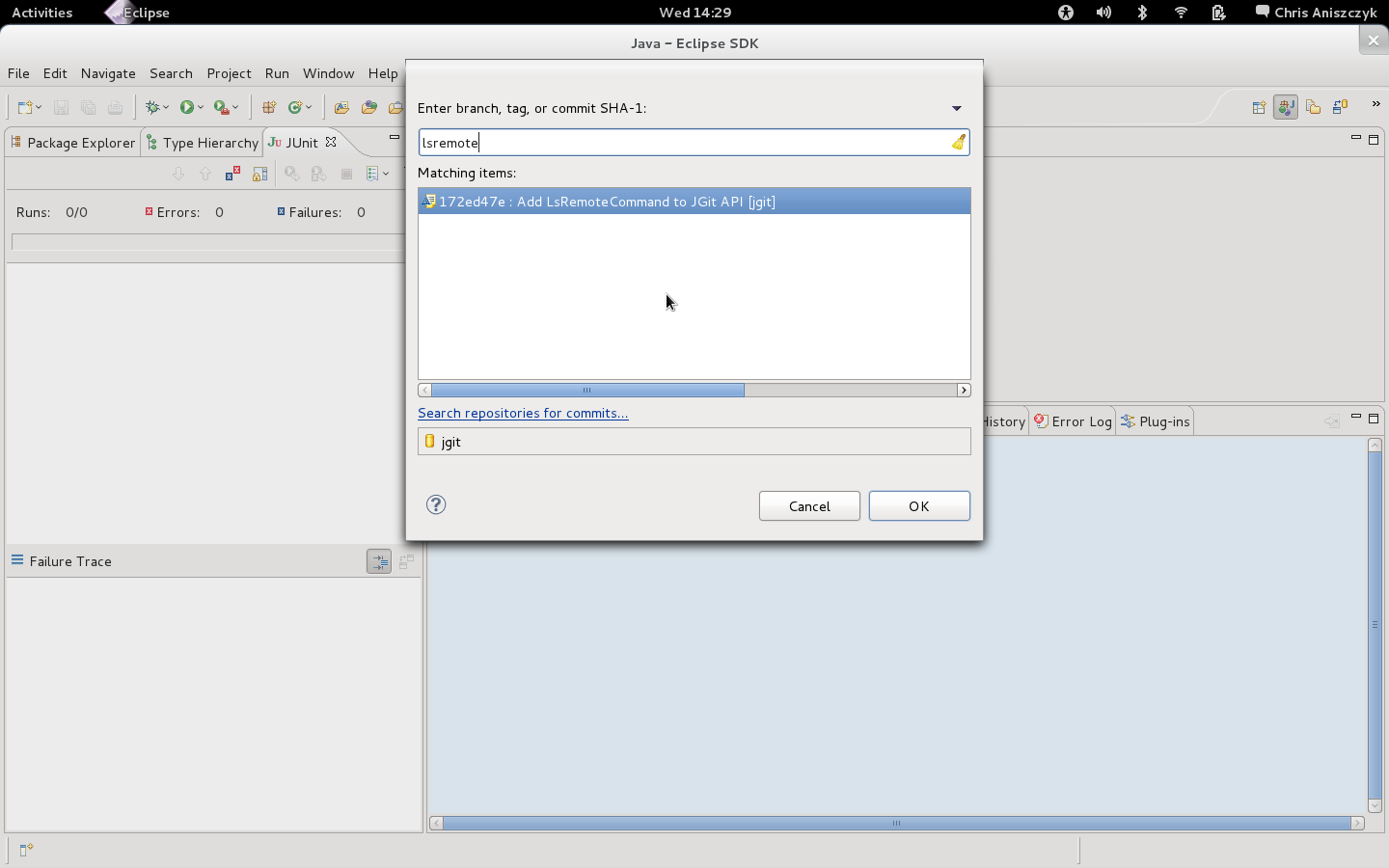This screenshot has height=868, width=1389.
Task: Open the Chris Aniszczyk user menu
Action: click(1316, 13)
